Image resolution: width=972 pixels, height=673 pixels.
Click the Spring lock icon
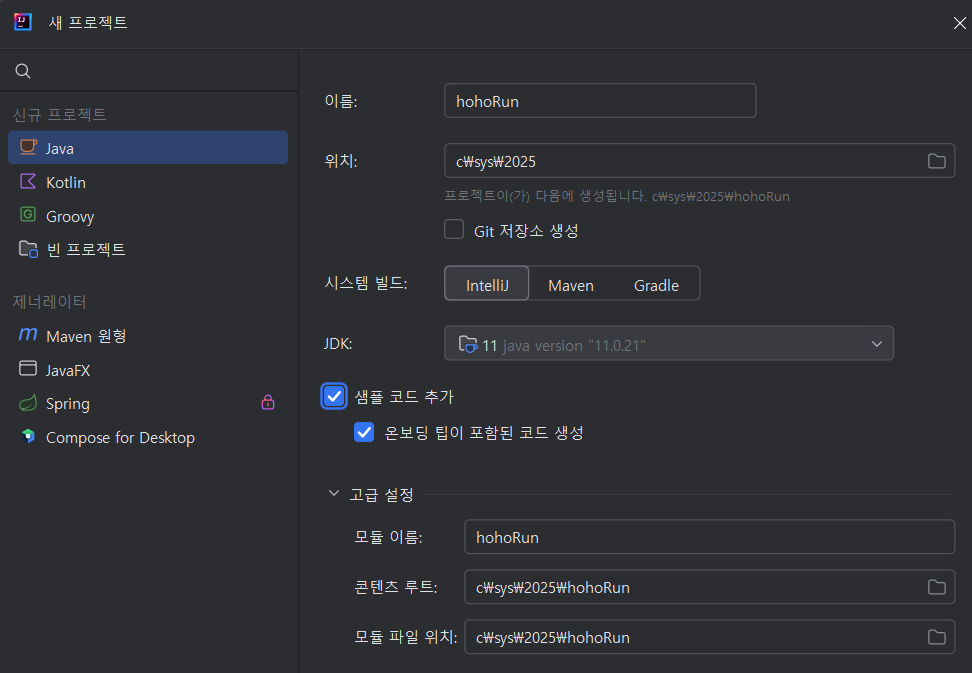click(268, 402)
